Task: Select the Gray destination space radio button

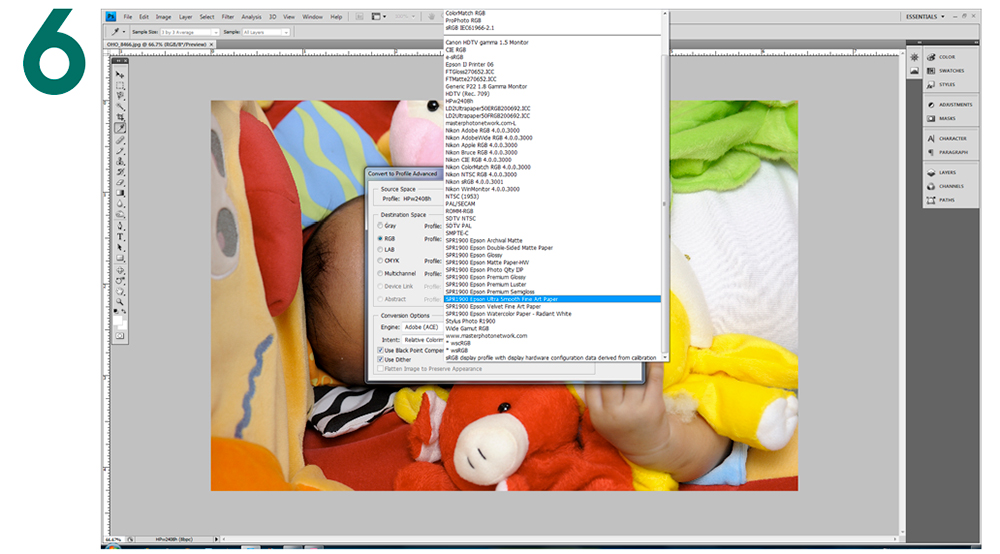Action: pos(380,226)
